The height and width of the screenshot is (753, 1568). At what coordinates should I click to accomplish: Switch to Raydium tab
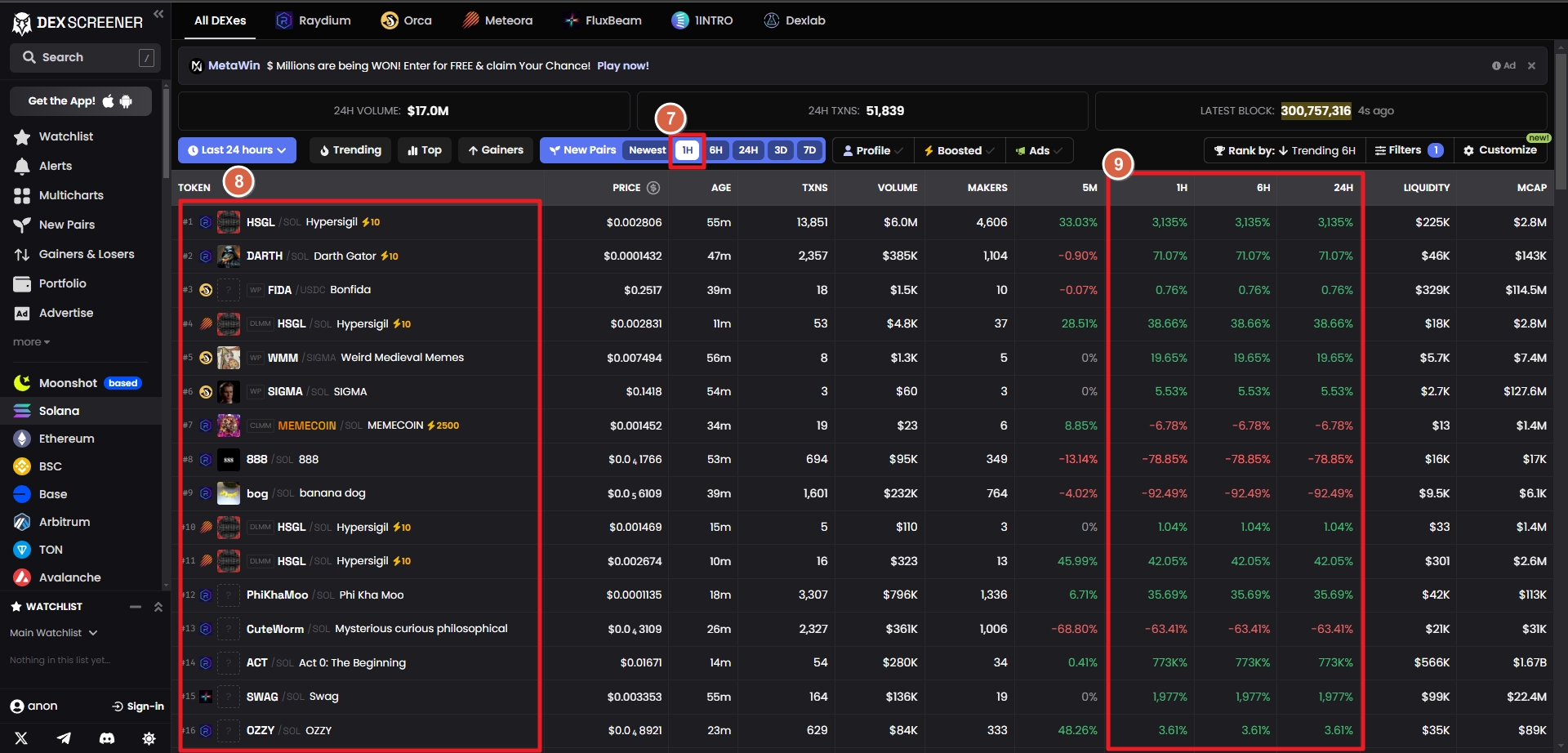point(314,20)
